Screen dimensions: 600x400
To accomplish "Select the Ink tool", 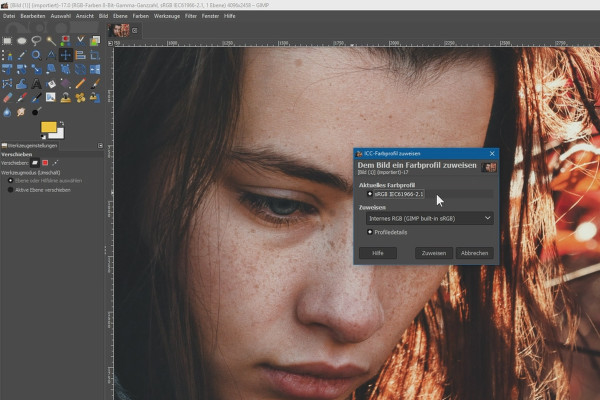I will pyautogui.click(x=36, y=98).
